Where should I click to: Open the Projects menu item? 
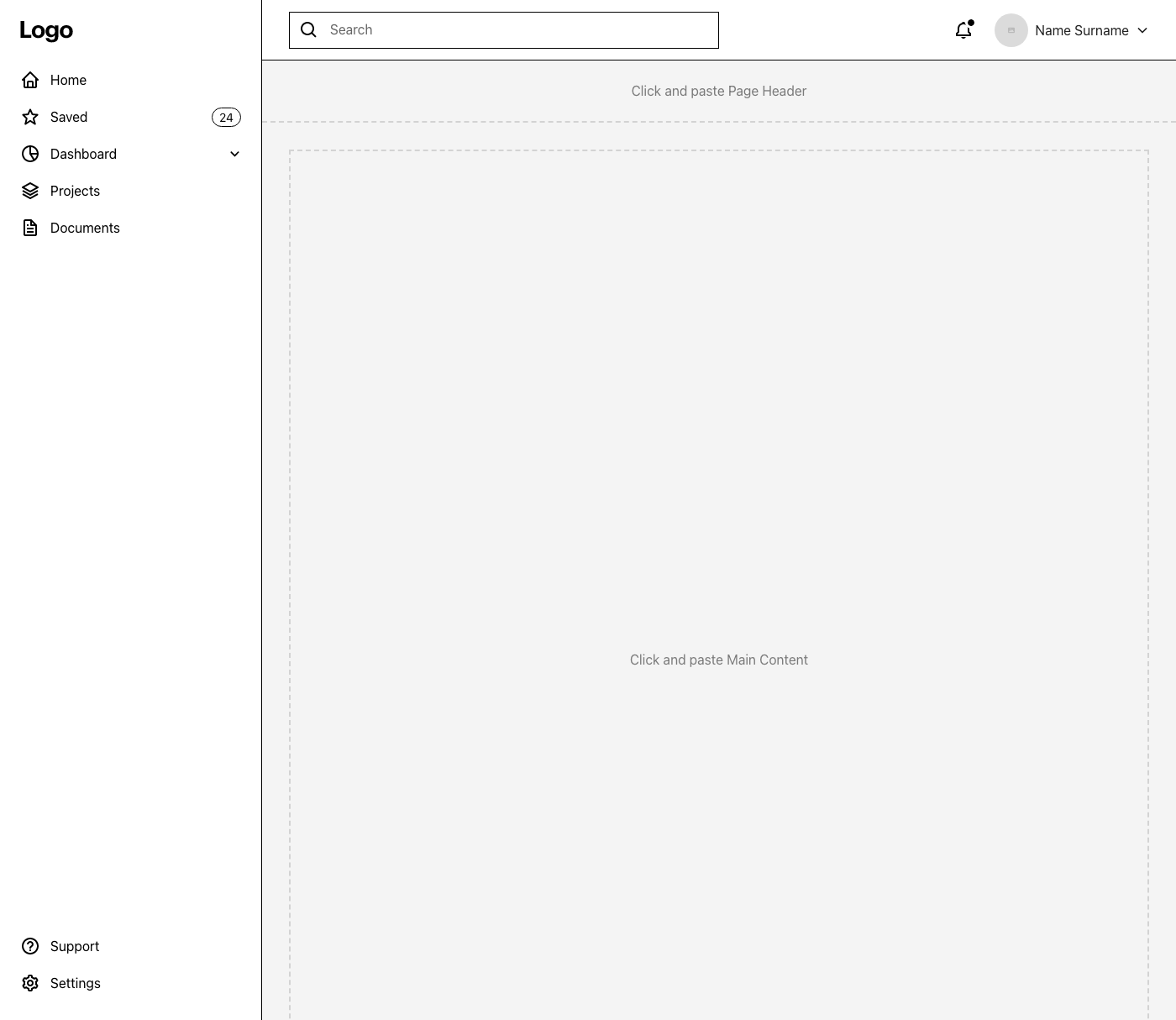[130, 191]
